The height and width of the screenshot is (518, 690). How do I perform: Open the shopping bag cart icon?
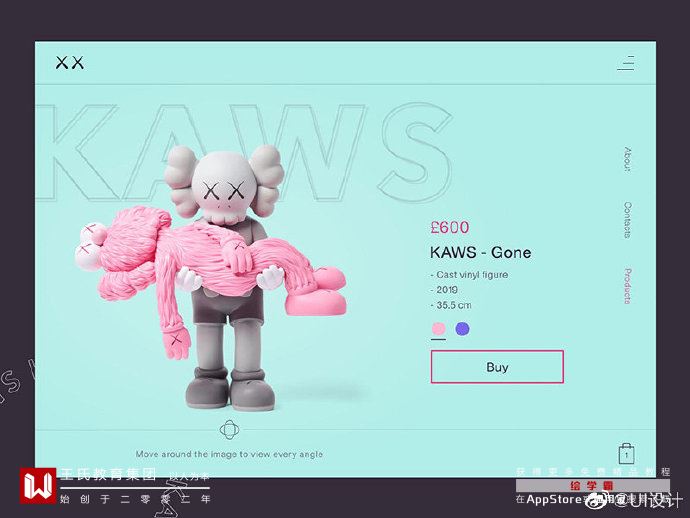[626, 453]
